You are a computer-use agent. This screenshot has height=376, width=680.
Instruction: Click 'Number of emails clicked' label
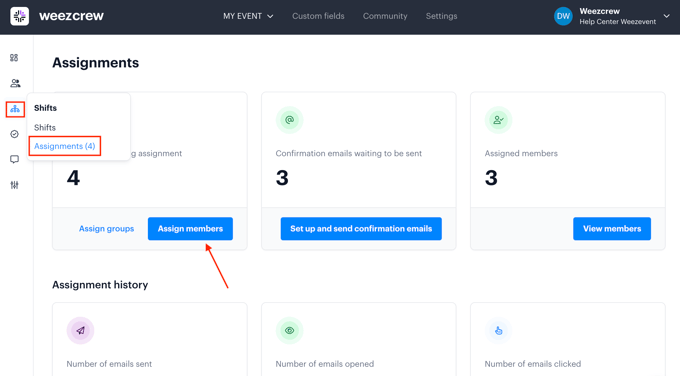533,364
